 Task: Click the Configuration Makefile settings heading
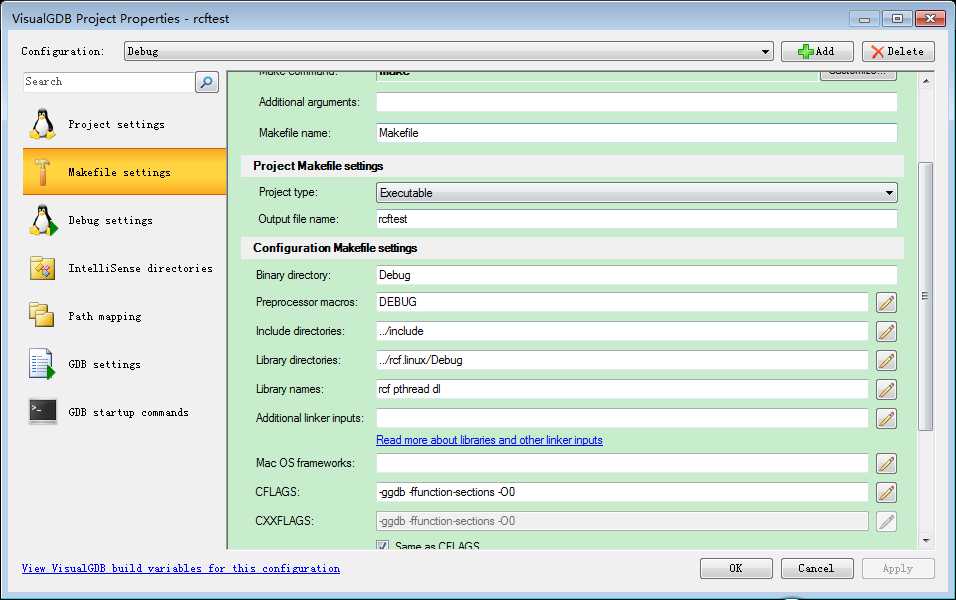(335, 248)
